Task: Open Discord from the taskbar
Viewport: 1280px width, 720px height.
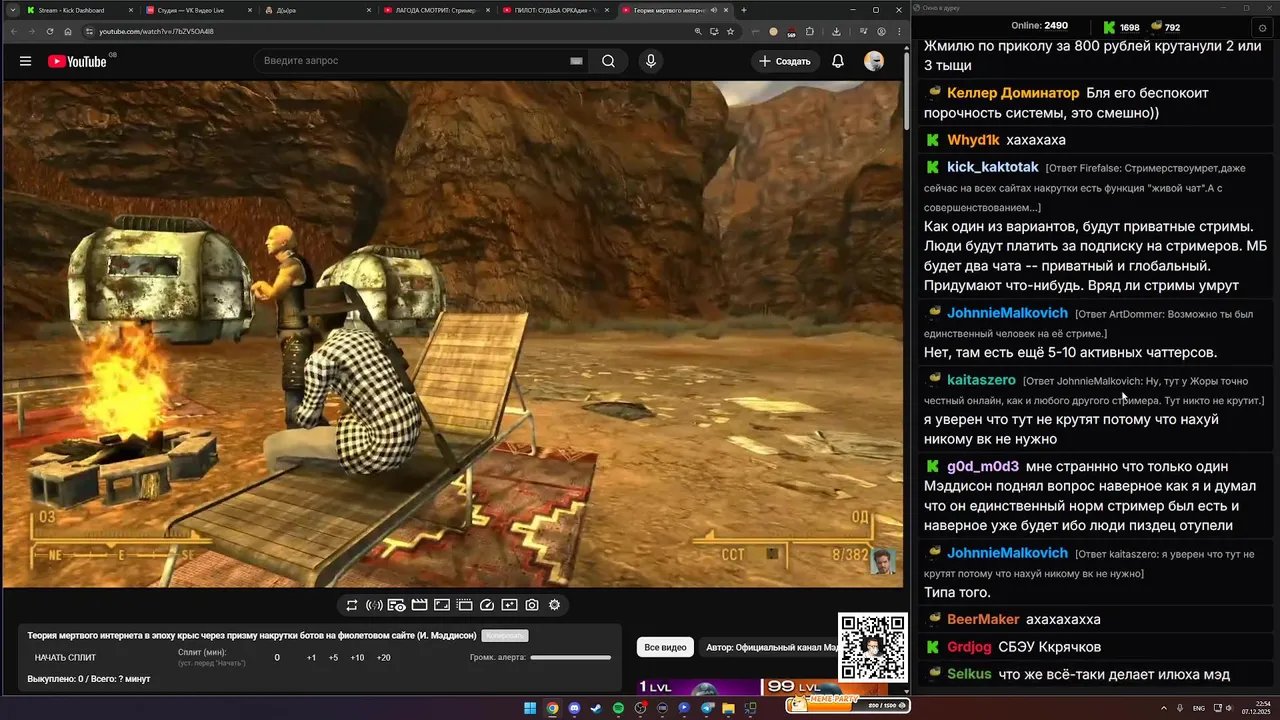Action: 574,708
